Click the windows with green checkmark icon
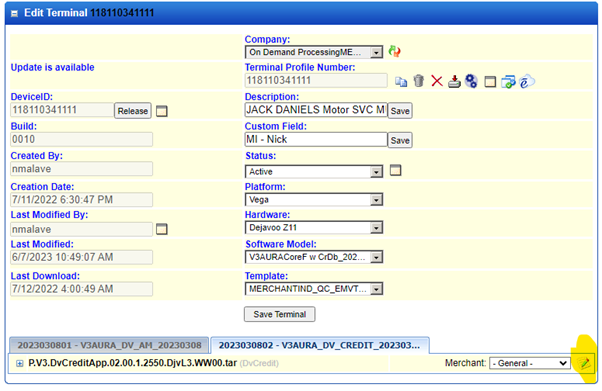 (x=508, y=82)
